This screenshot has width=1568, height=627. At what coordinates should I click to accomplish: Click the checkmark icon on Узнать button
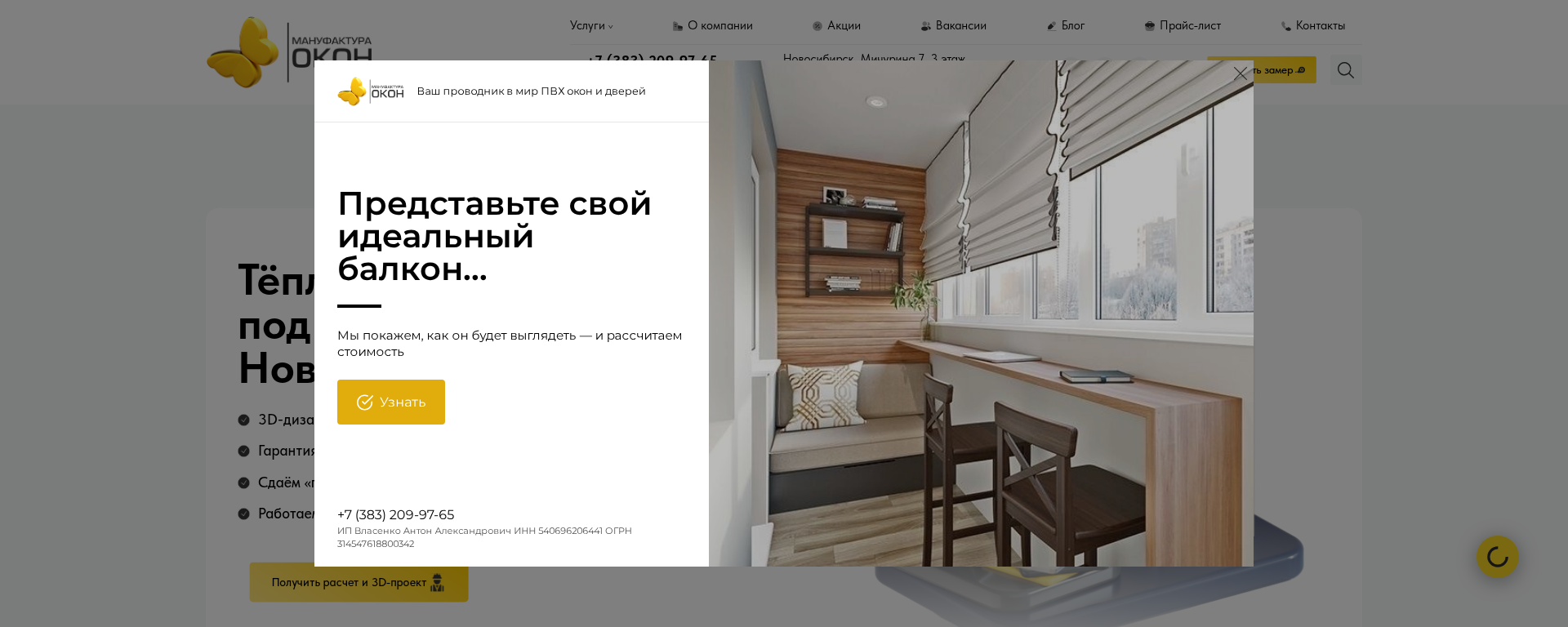coord(365,402)
